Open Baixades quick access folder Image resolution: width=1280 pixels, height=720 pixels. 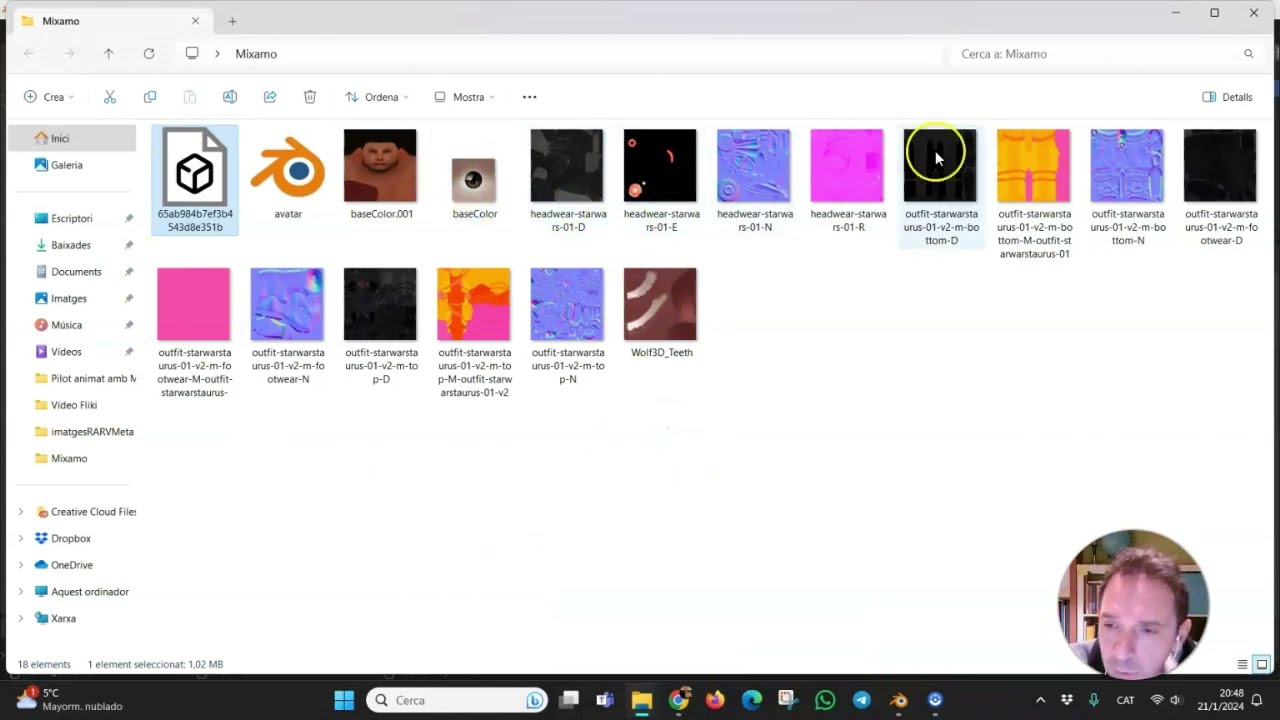point(71,245)
